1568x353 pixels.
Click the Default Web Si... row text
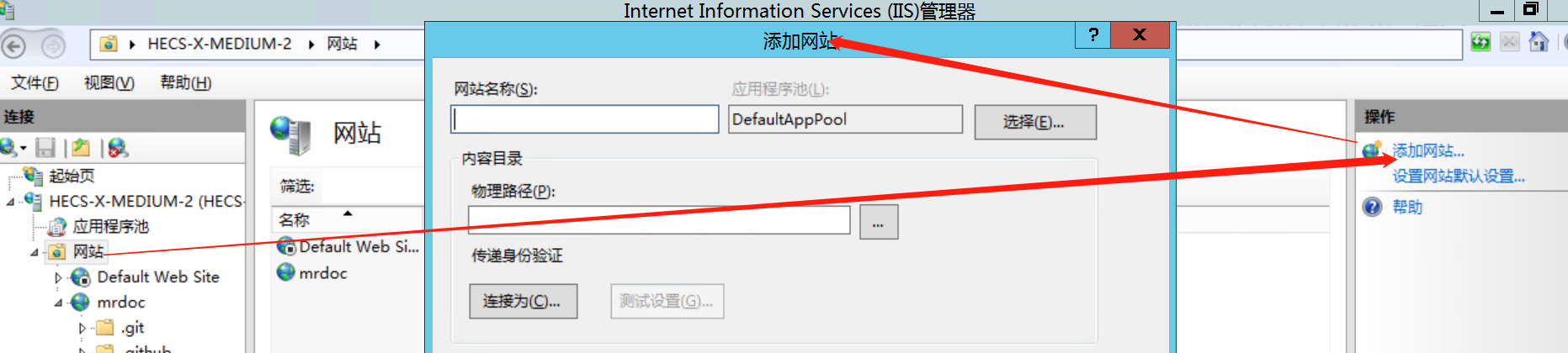tap(359, 246)
